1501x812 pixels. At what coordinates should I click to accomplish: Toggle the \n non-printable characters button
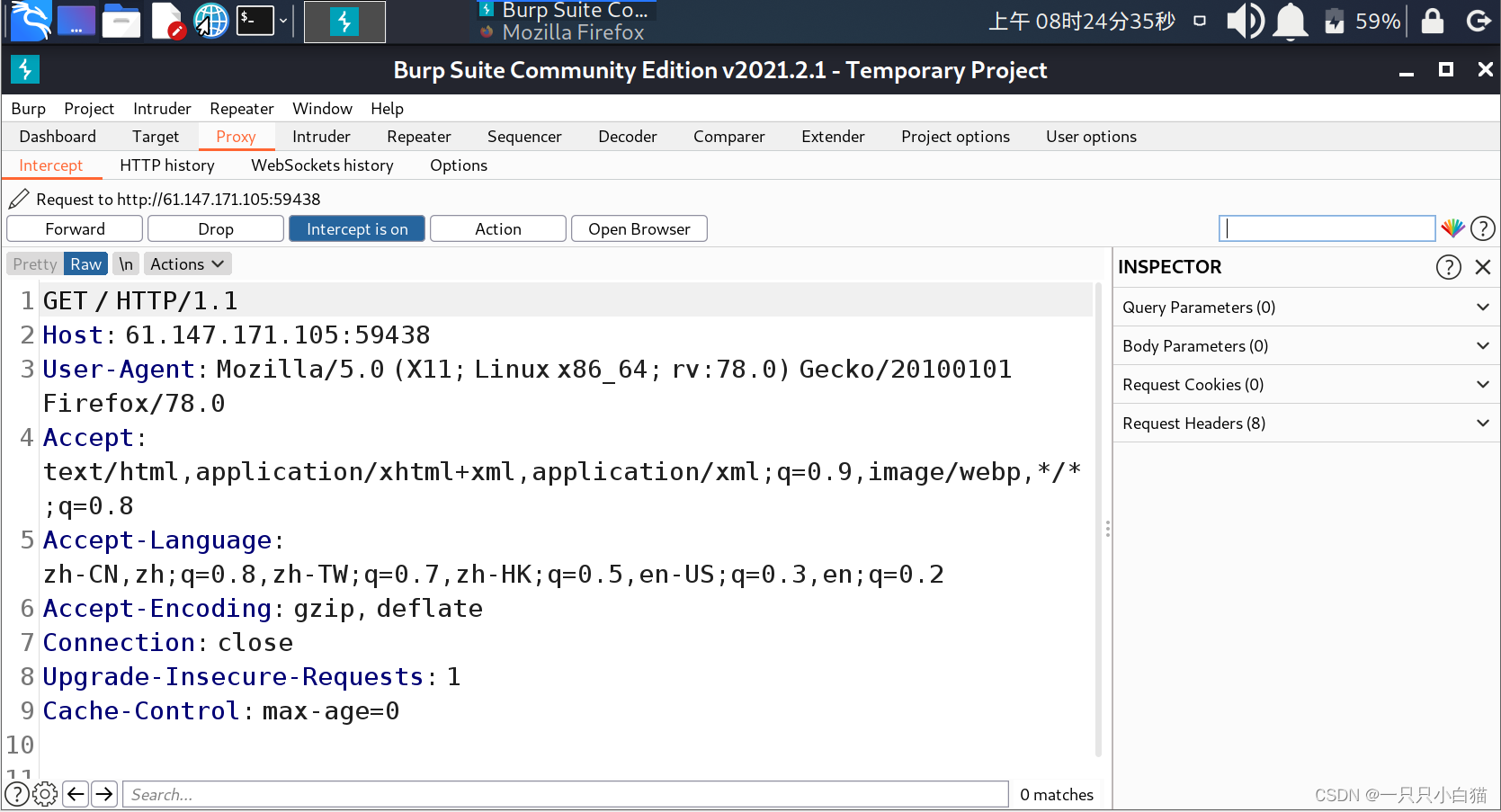pos(126,264)
